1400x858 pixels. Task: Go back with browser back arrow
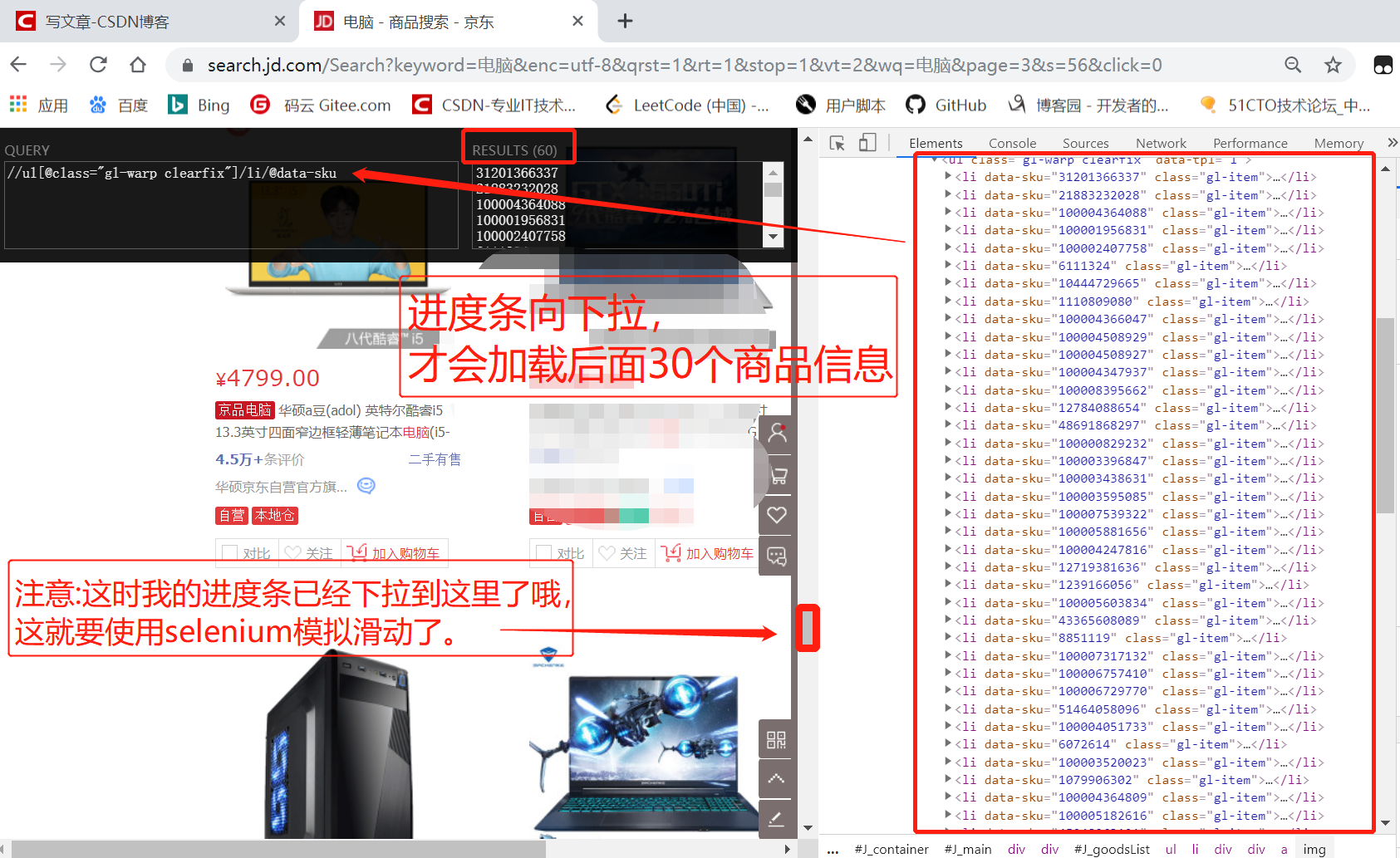tap(18, 65)
